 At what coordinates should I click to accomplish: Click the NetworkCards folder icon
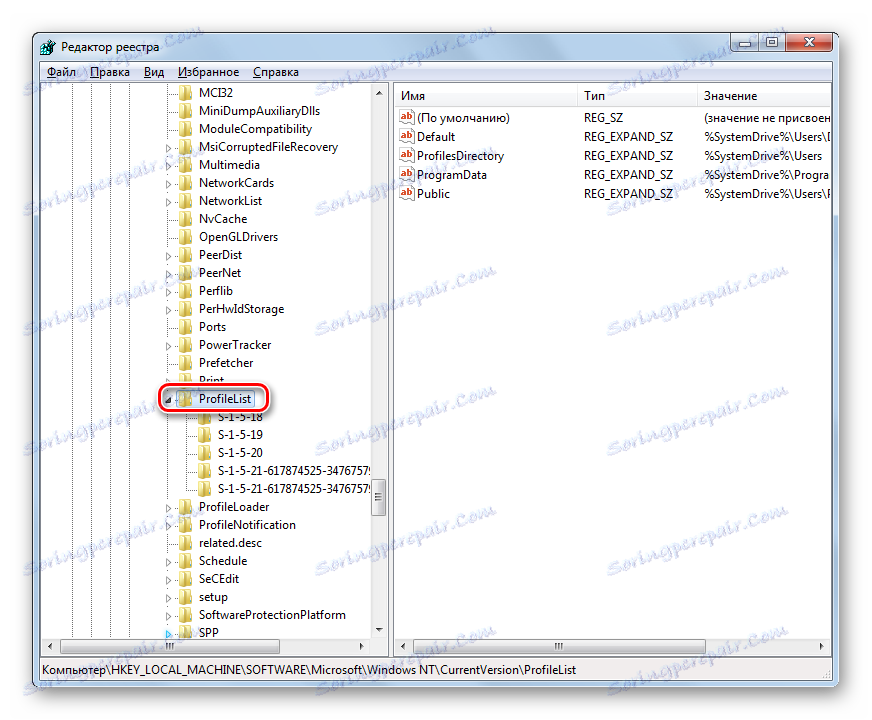[x=186, y=183]
